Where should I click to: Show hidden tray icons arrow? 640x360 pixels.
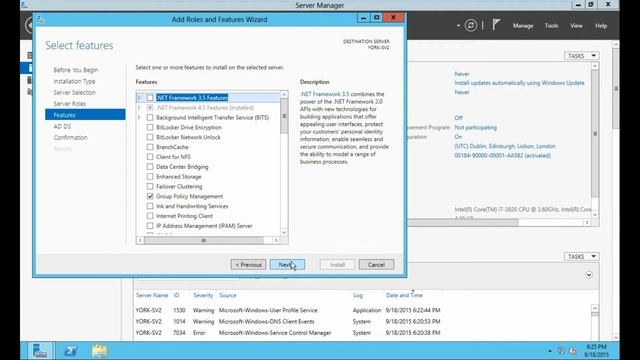click(x=549, y=351)
